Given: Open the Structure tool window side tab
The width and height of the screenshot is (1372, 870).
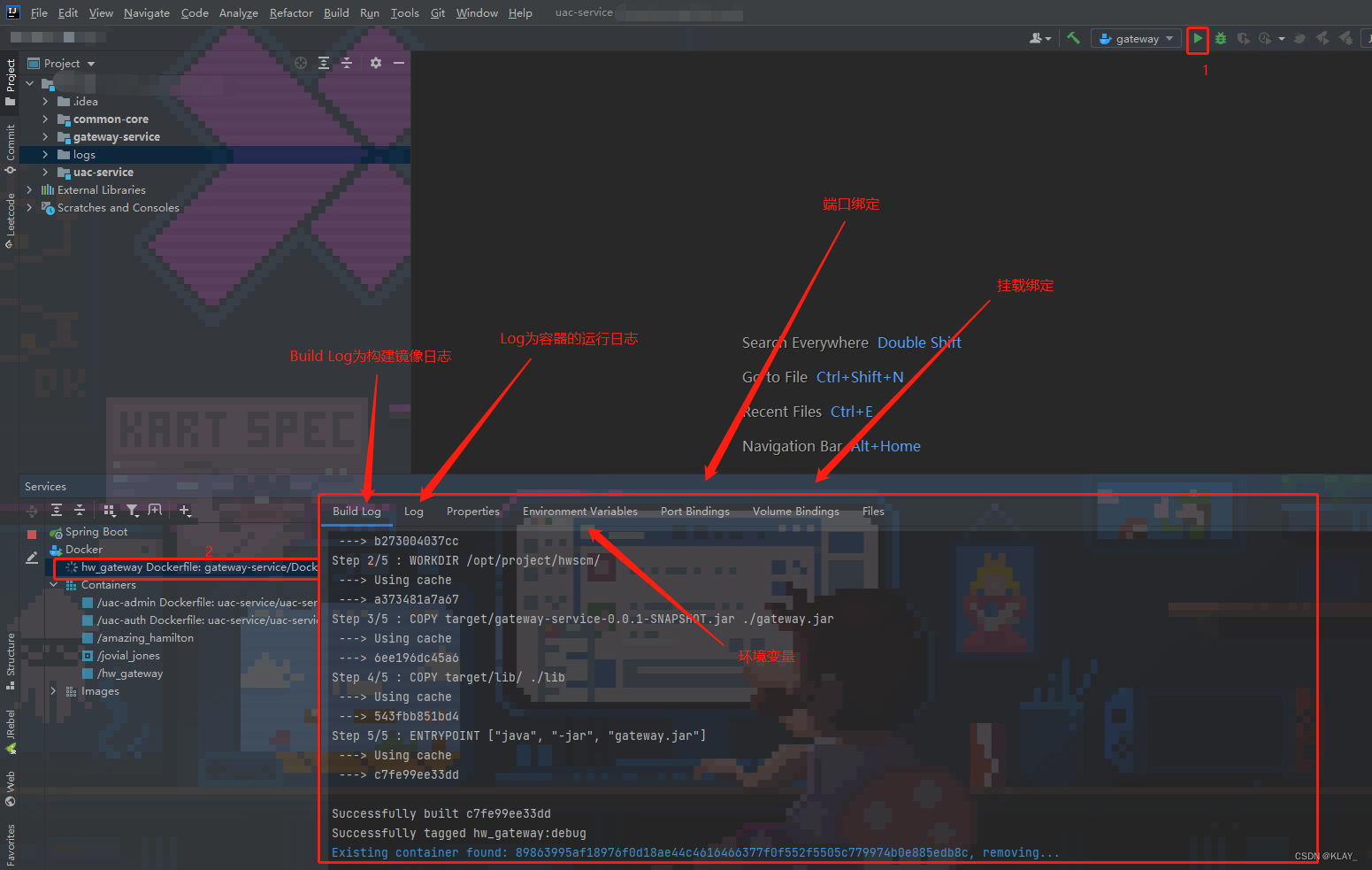Looking at the screenshot, I should coord(10,660).
